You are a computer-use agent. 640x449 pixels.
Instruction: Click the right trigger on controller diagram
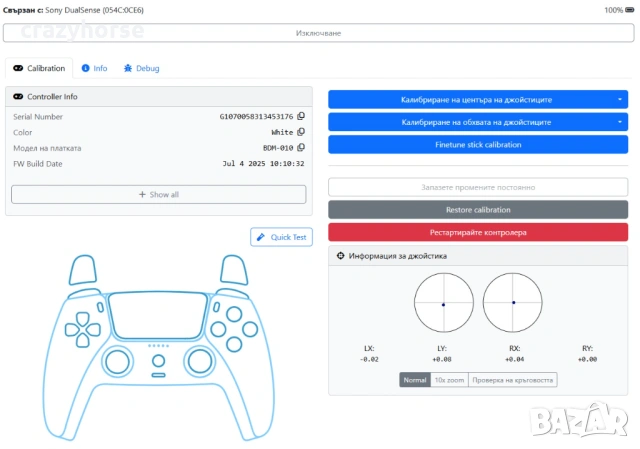[x=234, y=270]
